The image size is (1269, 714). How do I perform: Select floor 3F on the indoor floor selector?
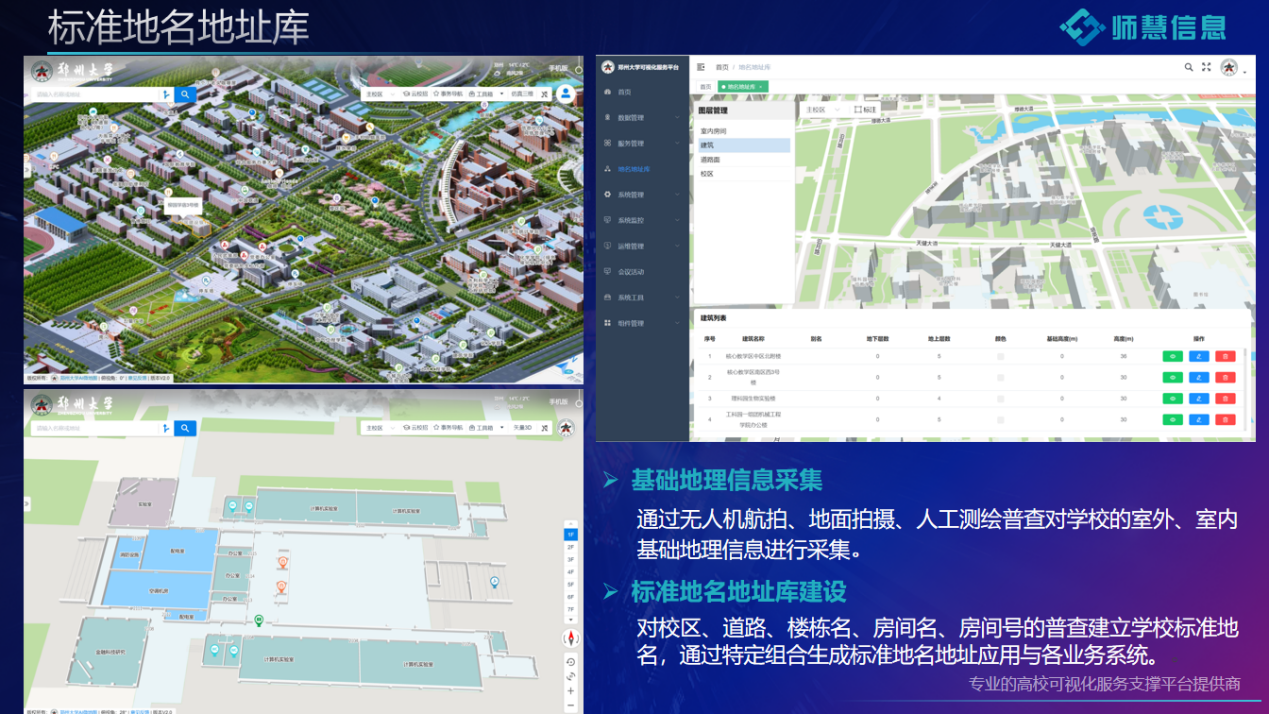tap(571, 560)
